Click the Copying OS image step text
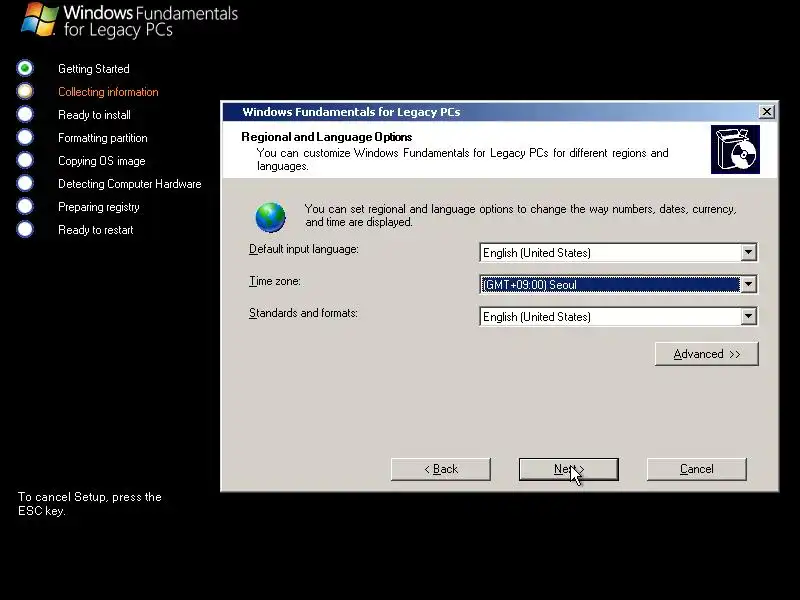 click(102, 161)
